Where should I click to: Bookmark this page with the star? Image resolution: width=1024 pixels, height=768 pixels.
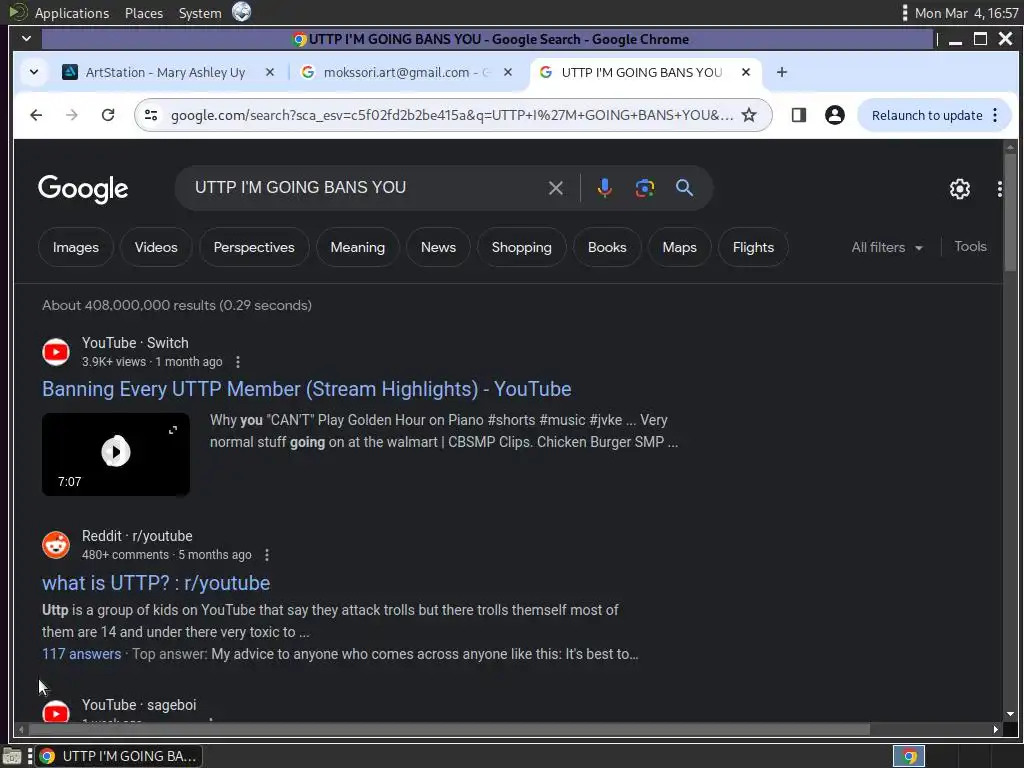(x=749, y=115)
